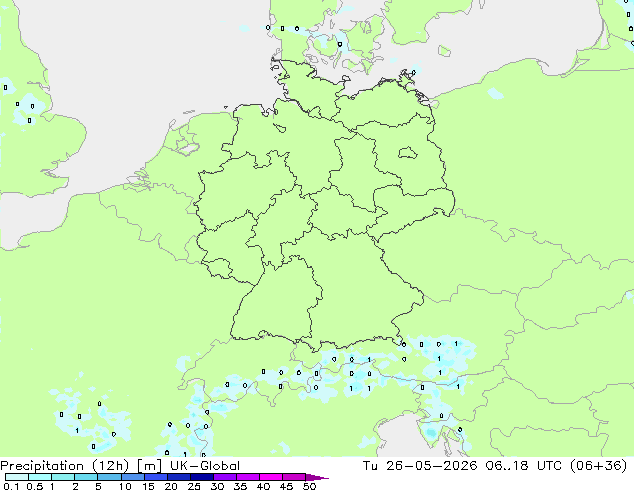The width and height of the screenshot is (634, 490).
Task: Click the 15–20 blue legend swatch
Action: (155, 477)
